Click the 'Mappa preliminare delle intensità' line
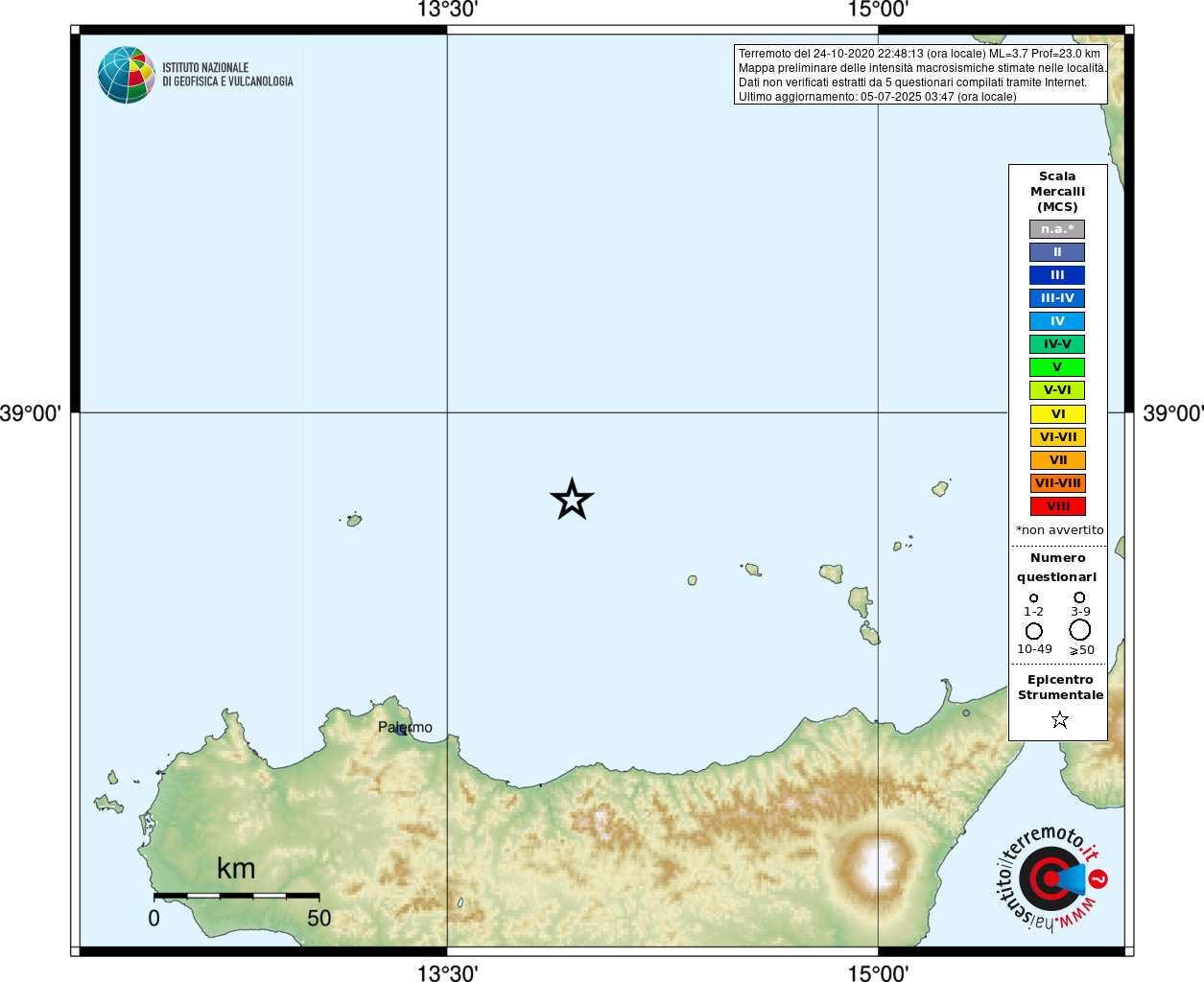1204x982 pixels. pos(922,68)
